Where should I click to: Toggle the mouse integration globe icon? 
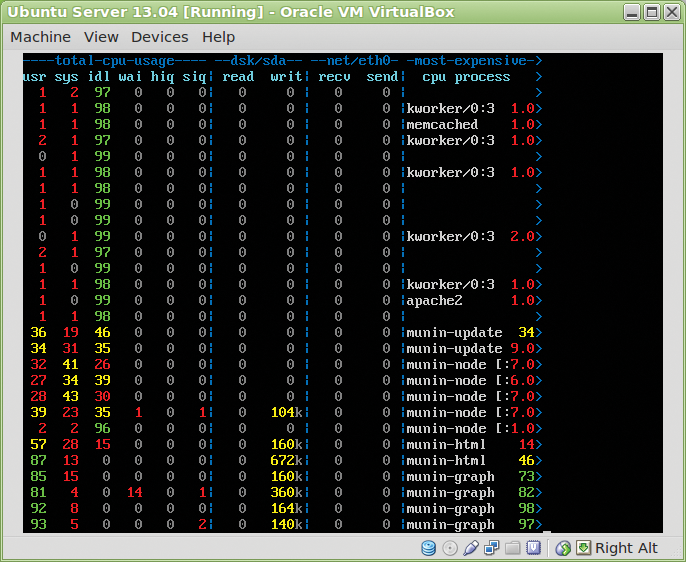(x=563, y=548)
